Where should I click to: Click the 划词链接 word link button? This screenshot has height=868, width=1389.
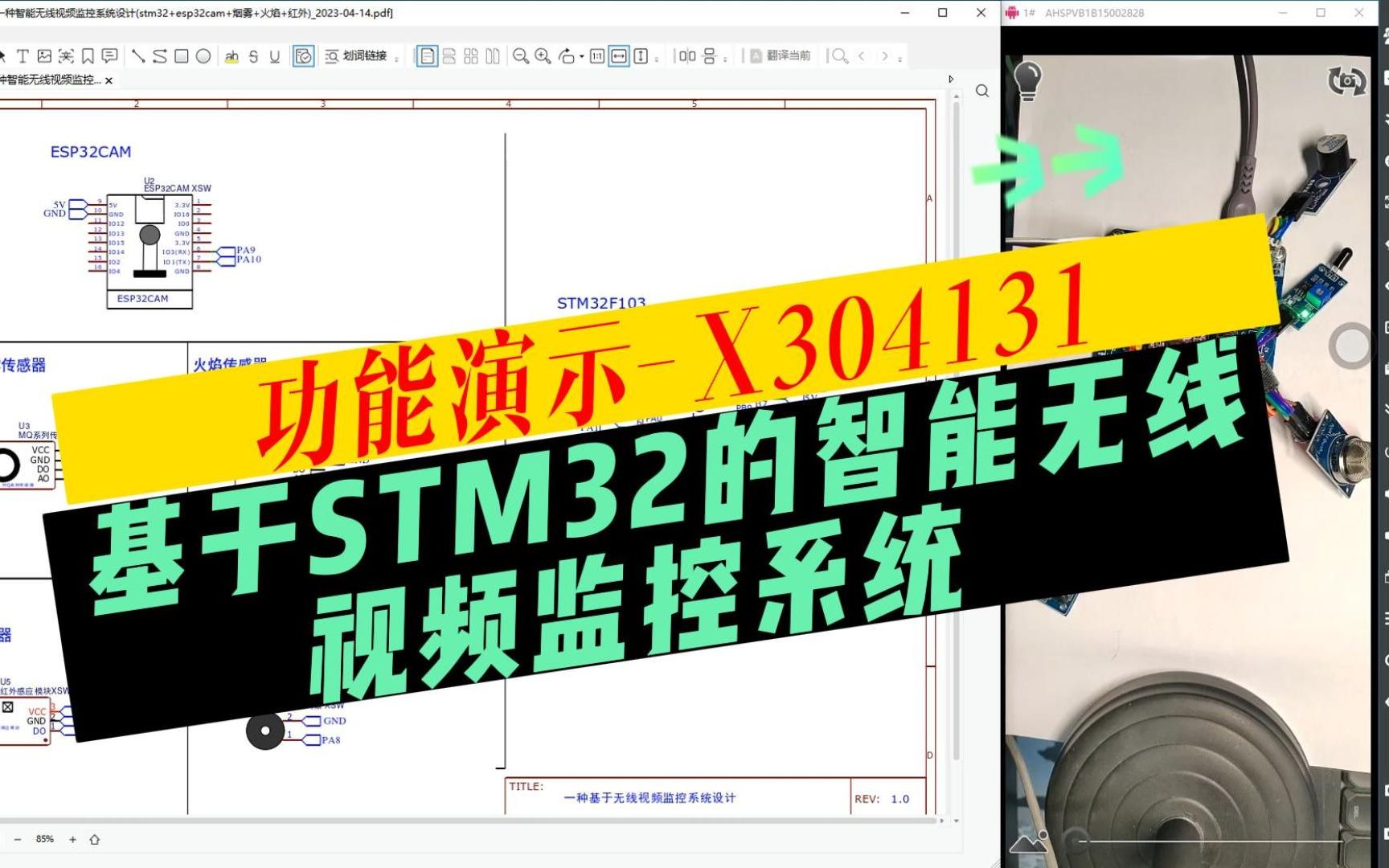(356, 56)
